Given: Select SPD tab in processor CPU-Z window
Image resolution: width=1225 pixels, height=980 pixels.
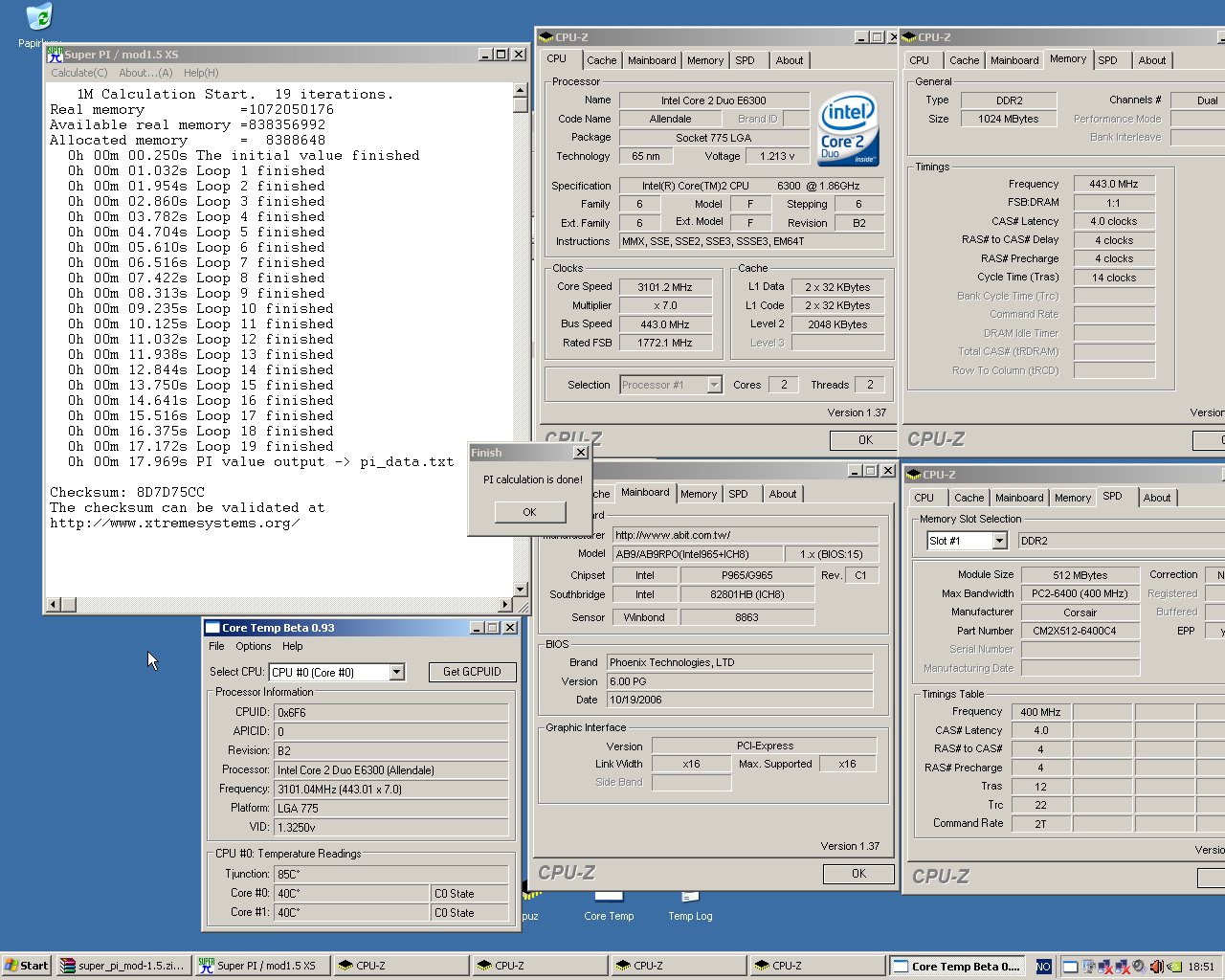Looking at the screenshot, I should click(746, 60).
